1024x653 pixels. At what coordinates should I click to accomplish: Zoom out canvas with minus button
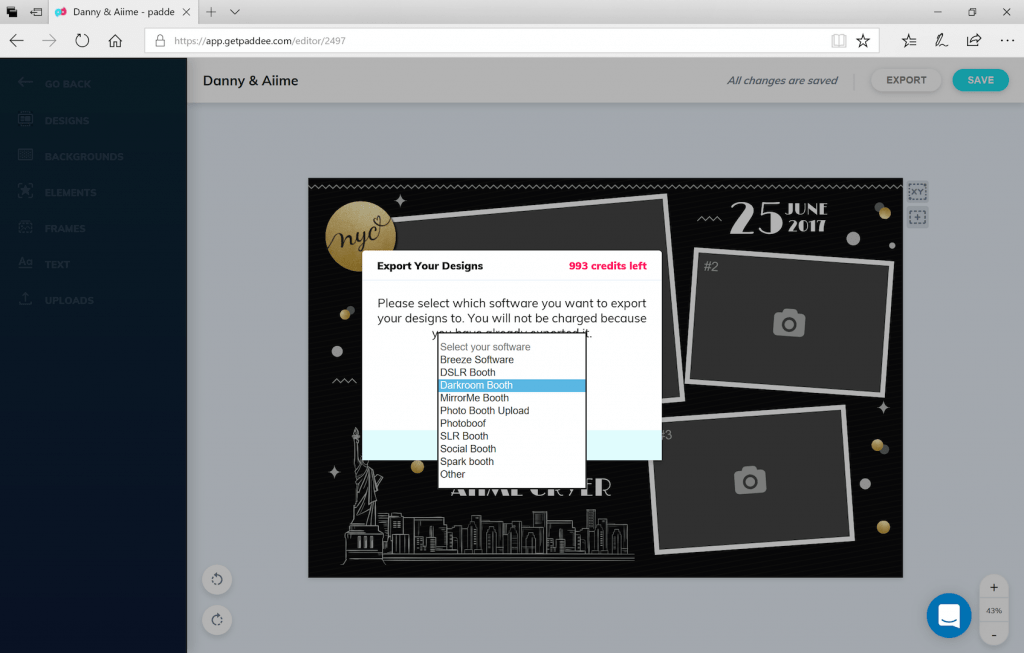[x=993, y=635]
